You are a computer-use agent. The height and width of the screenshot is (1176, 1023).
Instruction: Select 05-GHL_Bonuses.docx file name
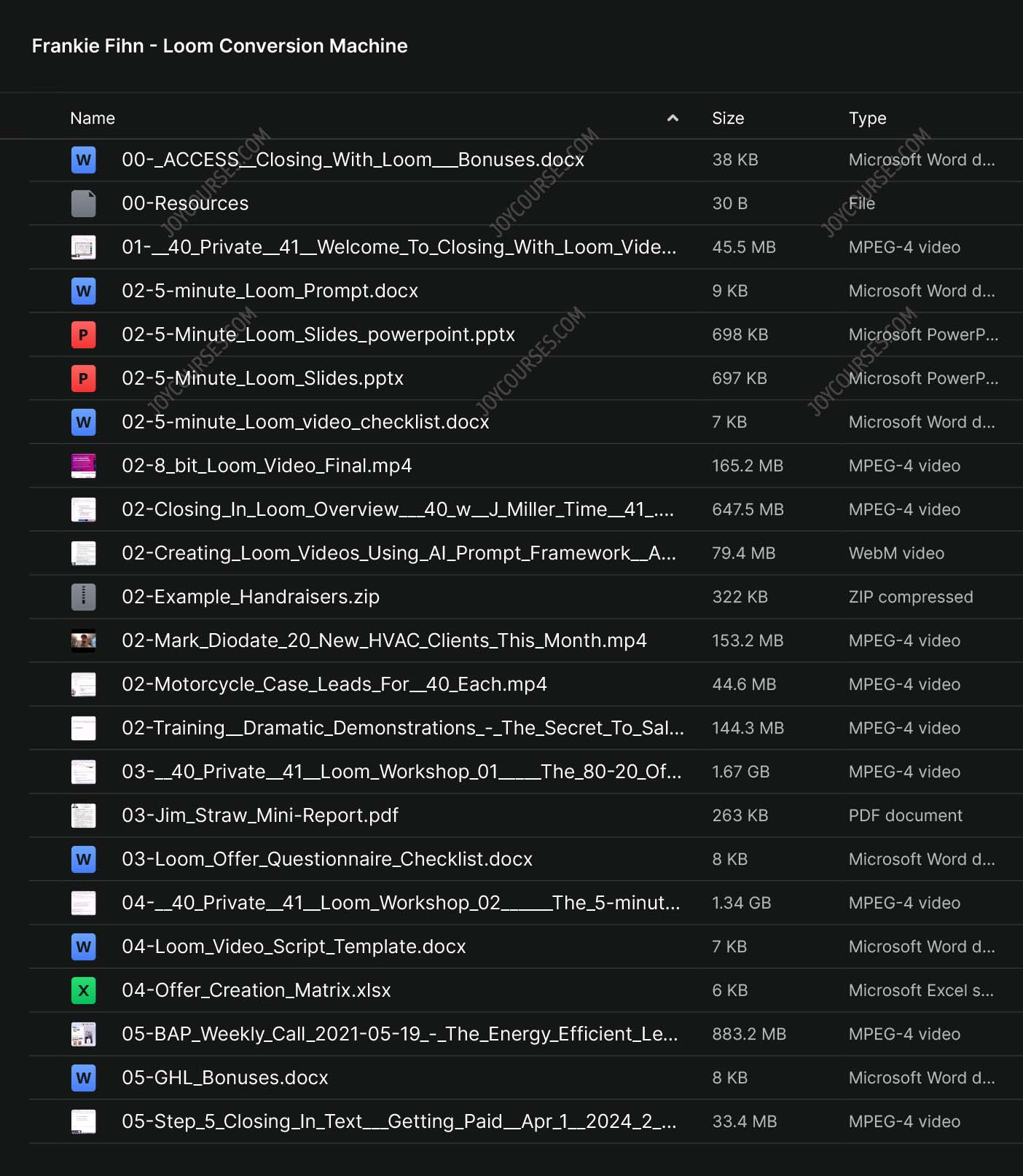point(225,1078)
